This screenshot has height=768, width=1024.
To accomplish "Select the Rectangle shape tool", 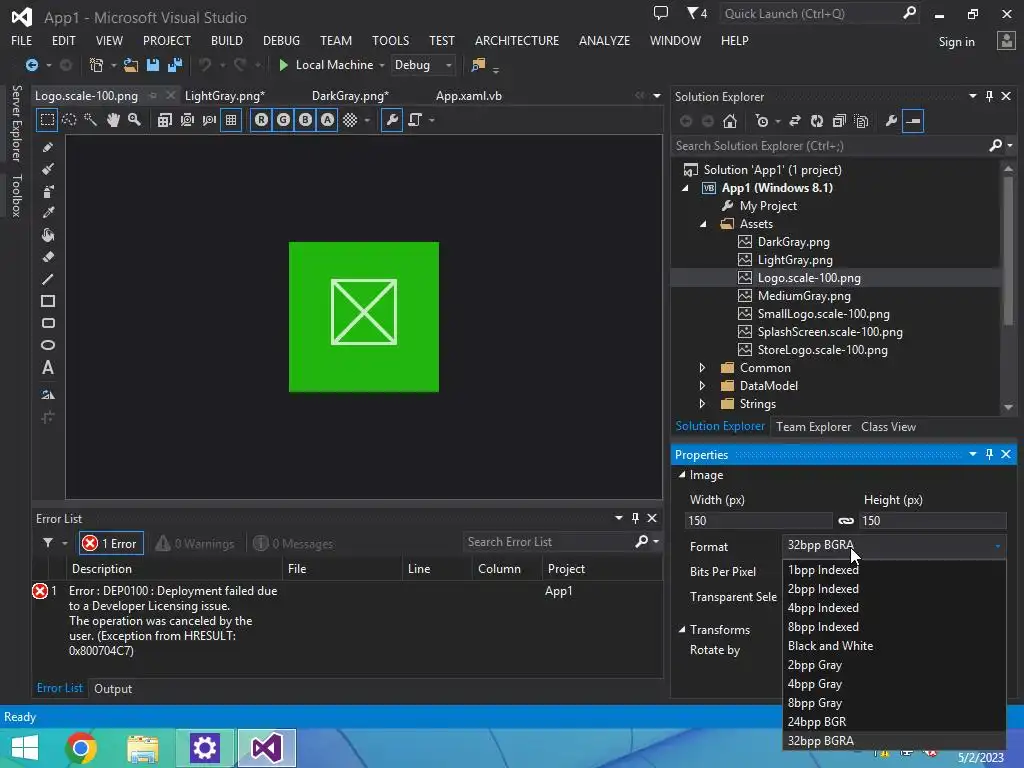I will pos(48,301).
